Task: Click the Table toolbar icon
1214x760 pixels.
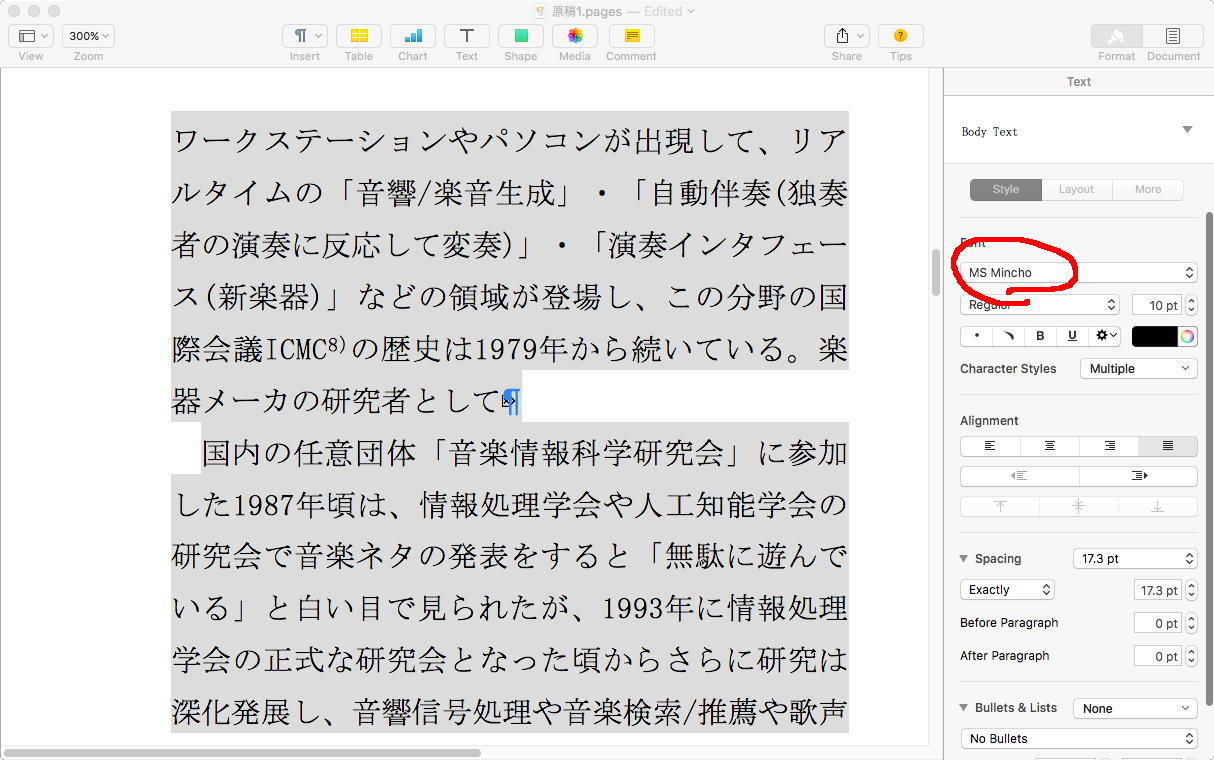Action: (358, 36)
